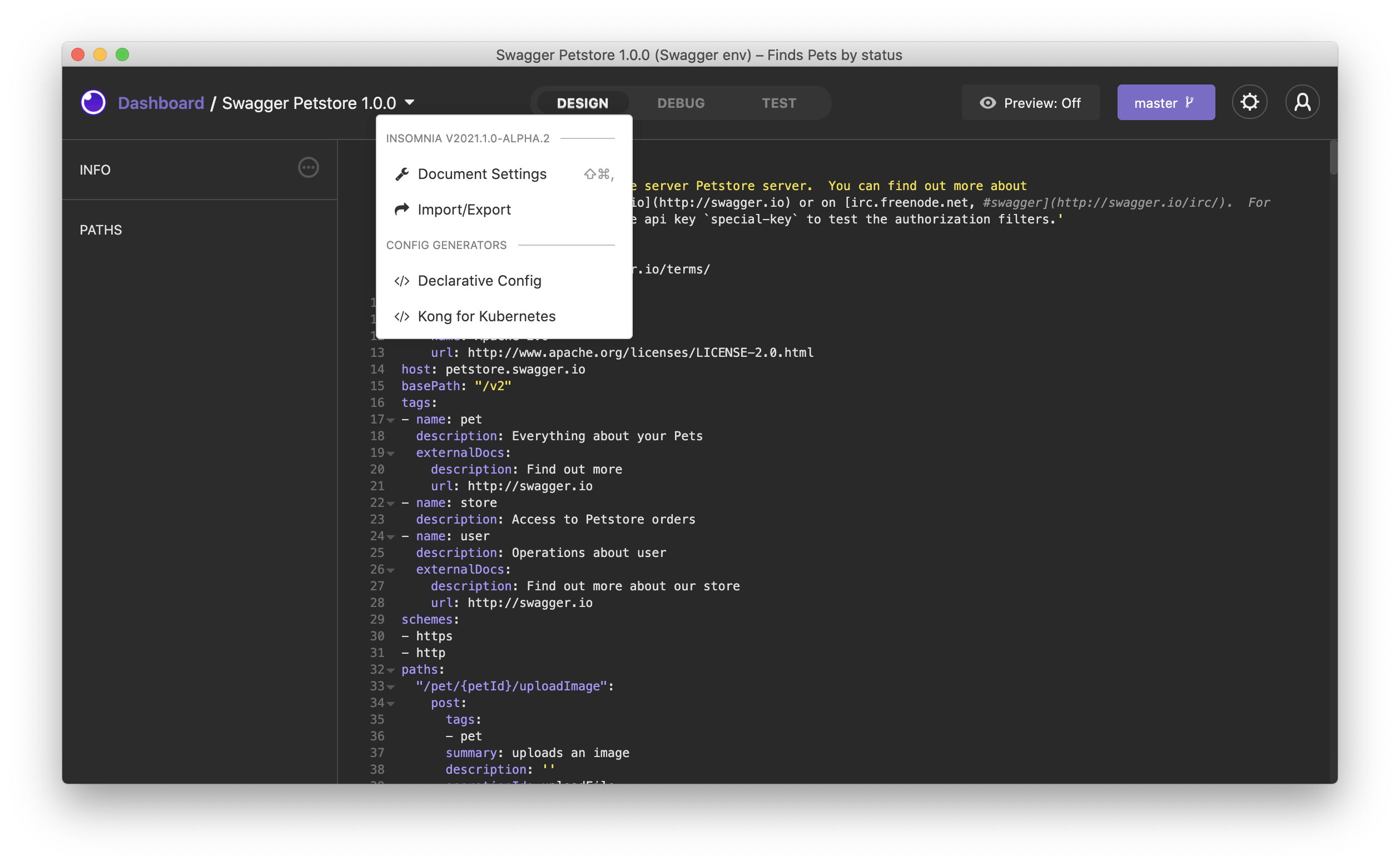
Task: Click the master branch button
Action: pos(1165,102)
